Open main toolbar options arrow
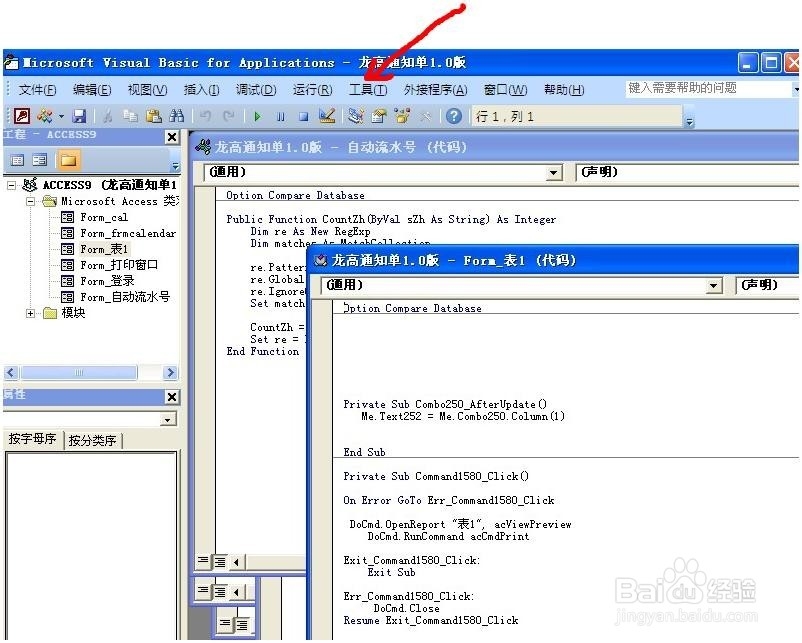Screen dimensions: 802x643 [x=690, y=122]
